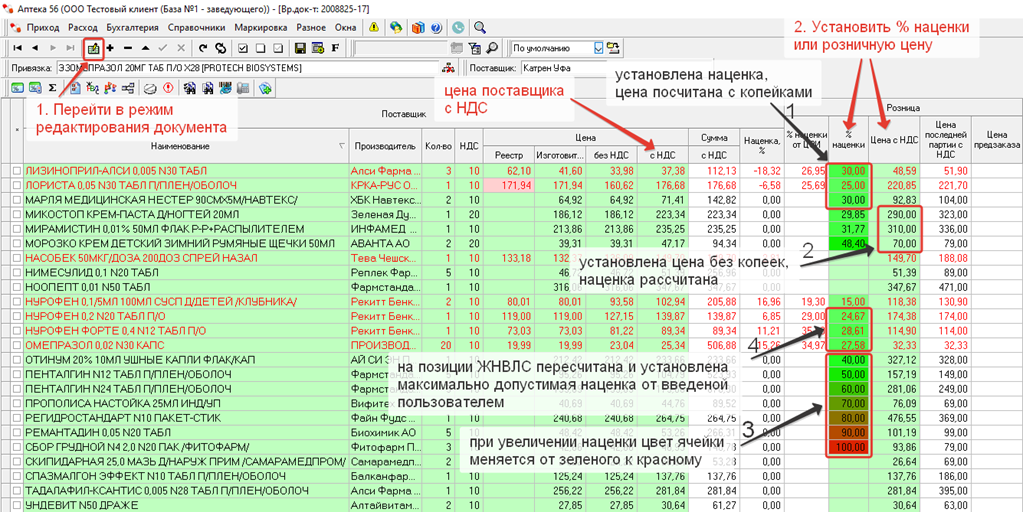1023x512 pixels.
Task: Open Приход menu
Action: pyautogui.click(x=43, y=27)
